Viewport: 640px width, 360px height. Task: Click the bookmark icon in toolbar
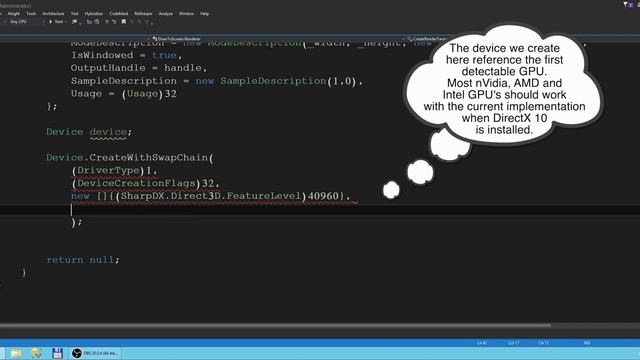pos(124,22)
